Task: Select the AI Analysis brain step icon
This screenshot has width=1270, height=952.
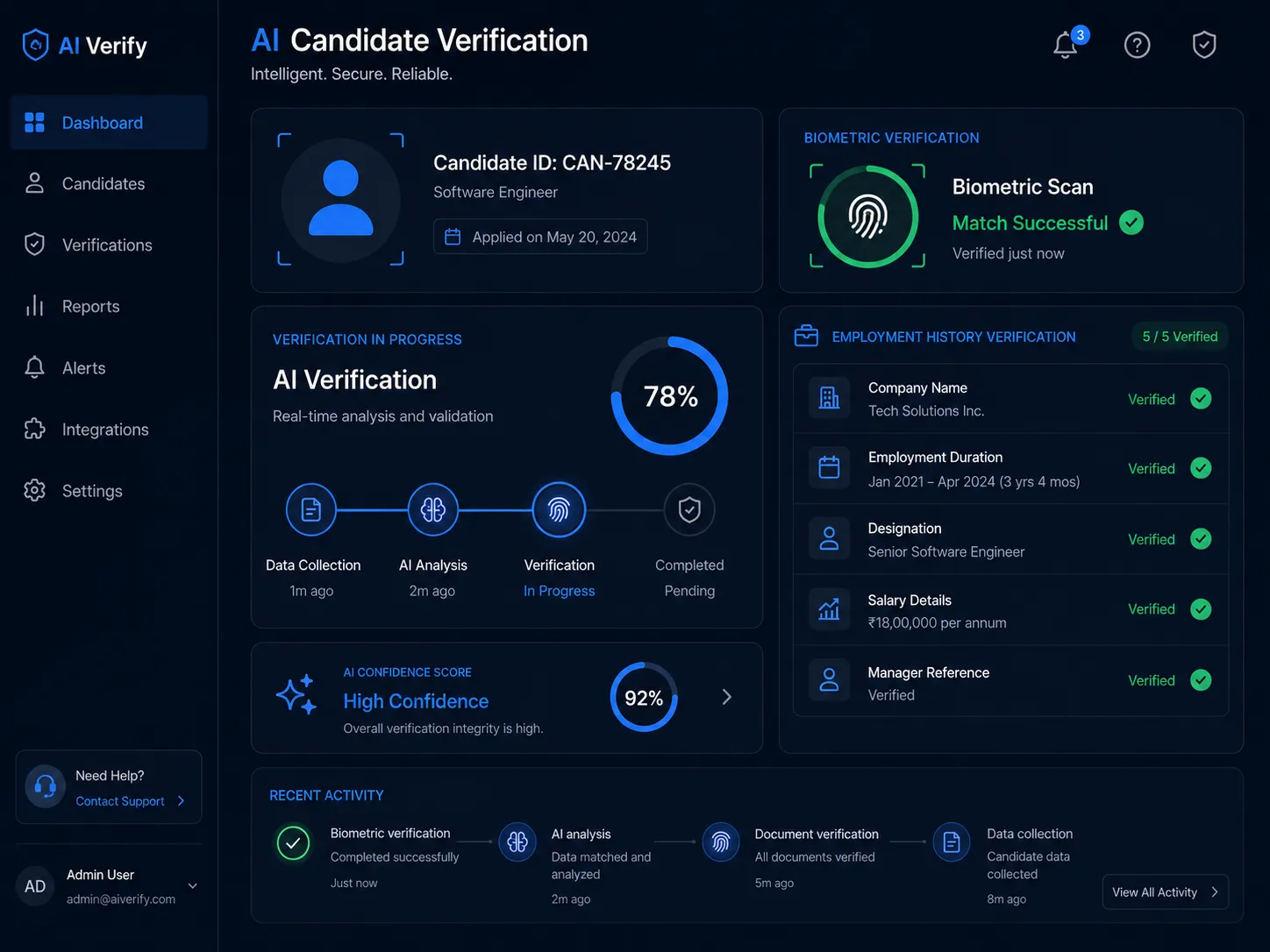Action: pyautogui.click(x=433, y=509)
